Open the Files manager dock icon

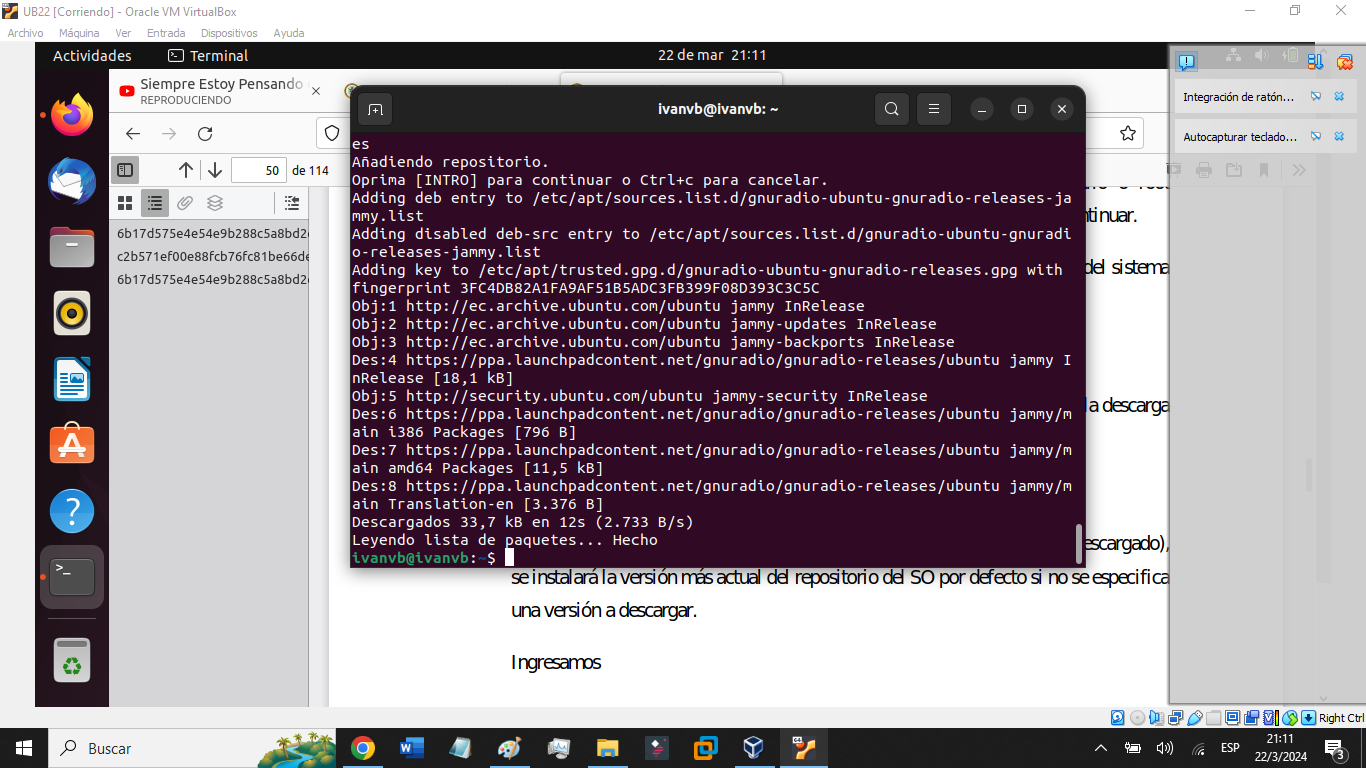tap(72, 247)
